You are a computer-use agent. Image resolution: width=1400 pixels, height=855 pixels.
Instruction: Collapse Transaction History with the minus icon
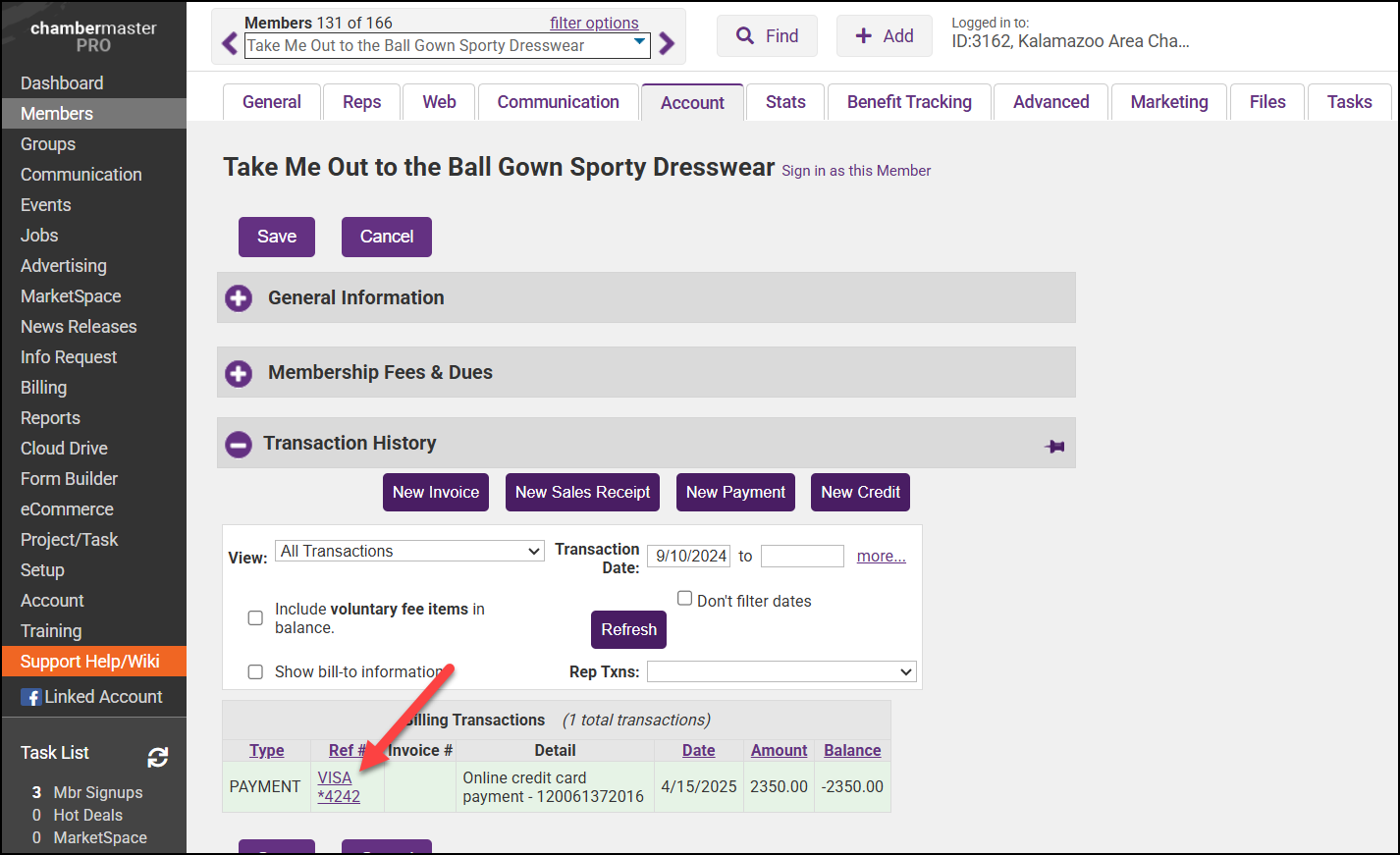(239, 445)
